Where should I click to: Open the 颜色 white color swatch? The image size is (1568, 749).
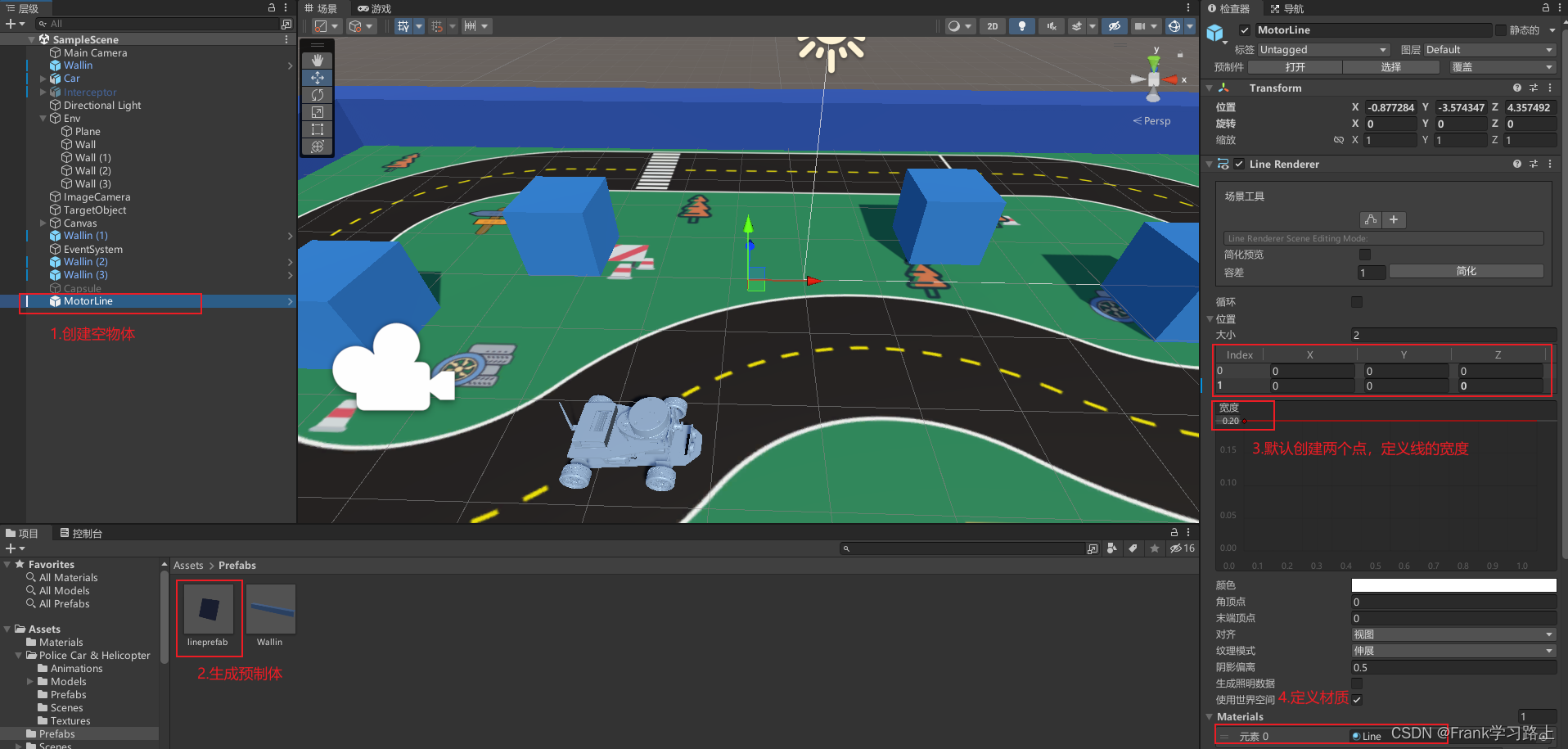(x=1453, y=584)
